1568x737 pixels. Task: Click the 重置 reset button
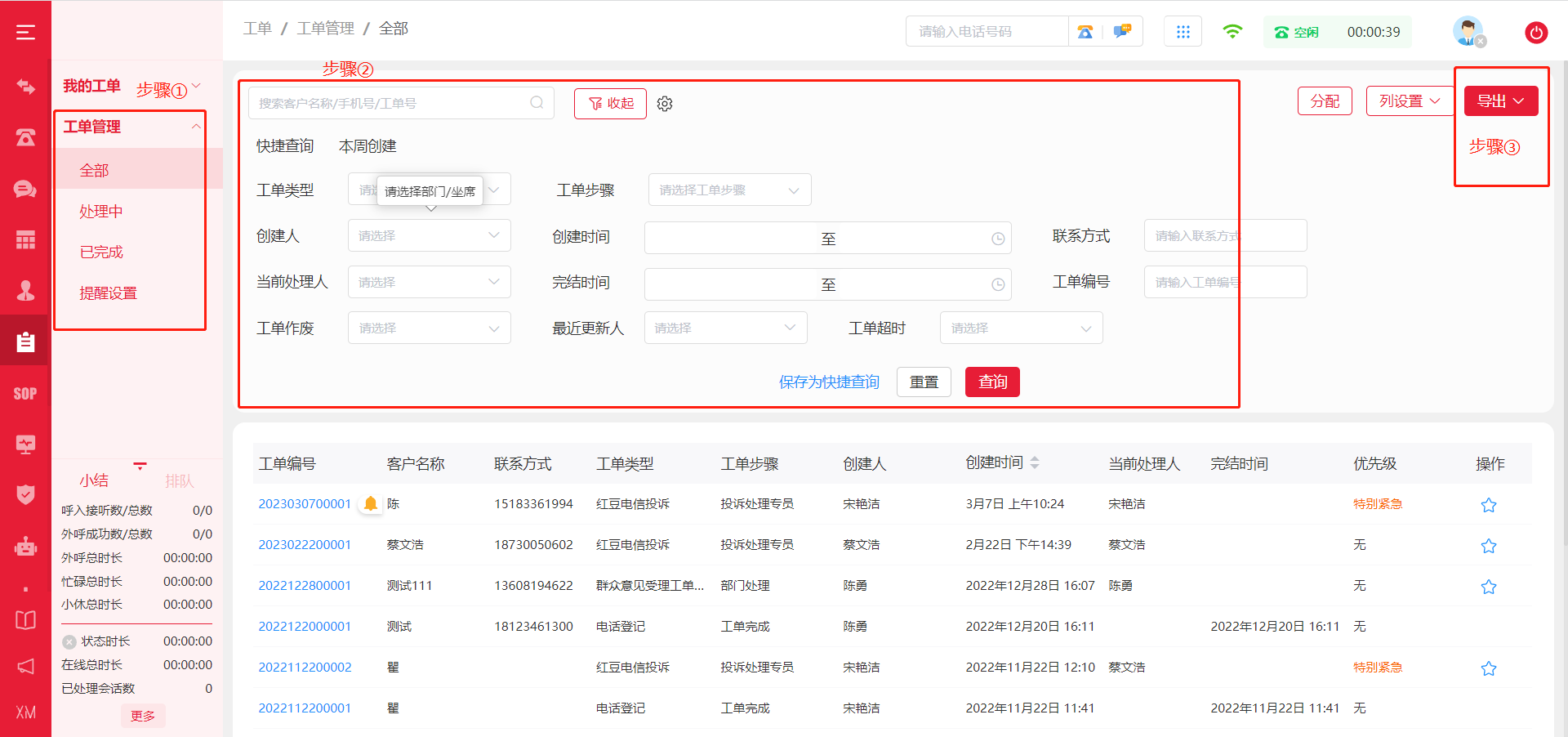pyautogui.click(x=924, y=382)
